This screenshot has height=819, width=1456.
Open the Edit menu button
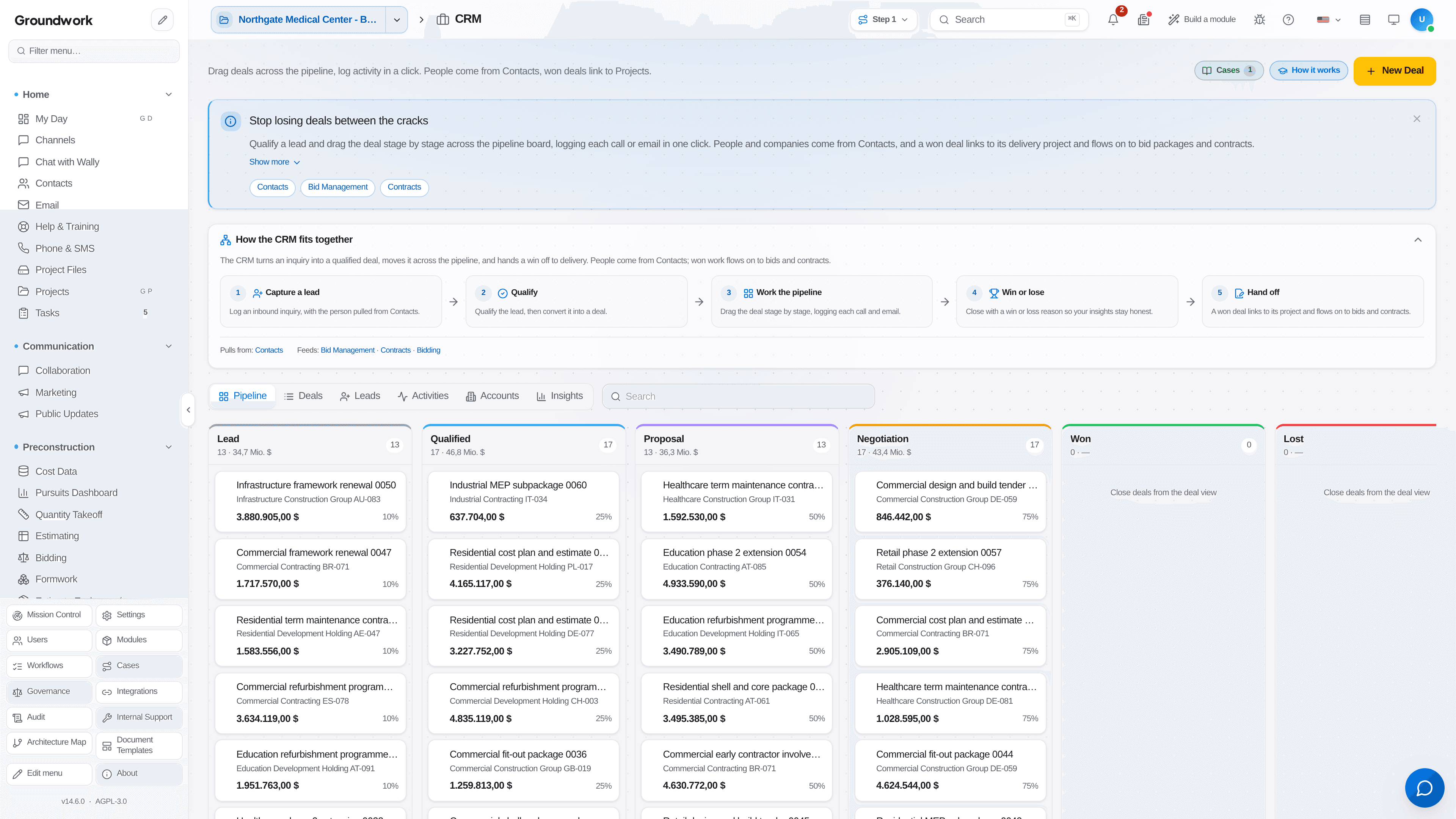click(x=49, y=774)
